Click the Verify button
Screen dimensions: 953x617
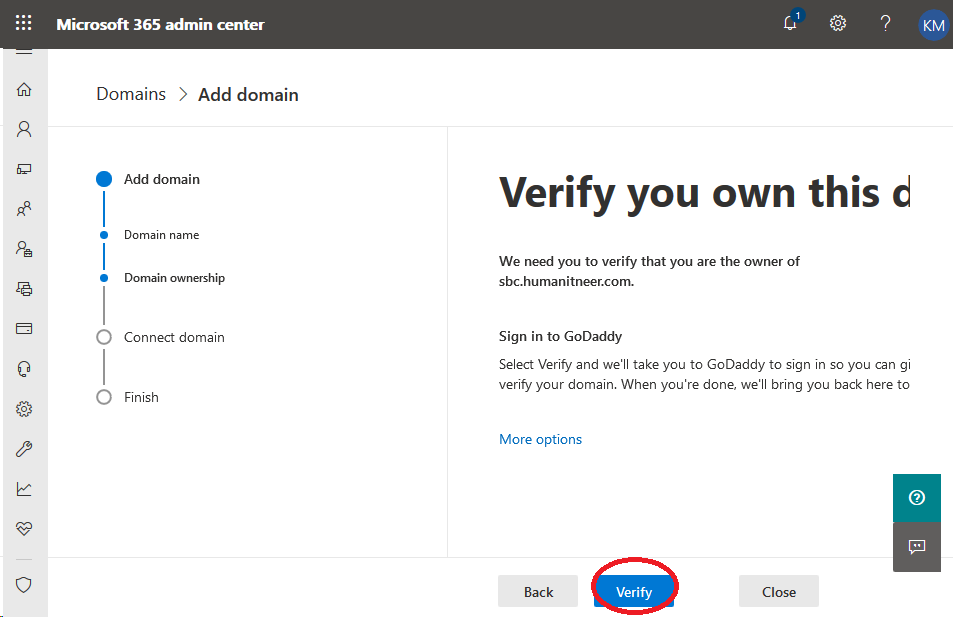(x=634, y=591)
